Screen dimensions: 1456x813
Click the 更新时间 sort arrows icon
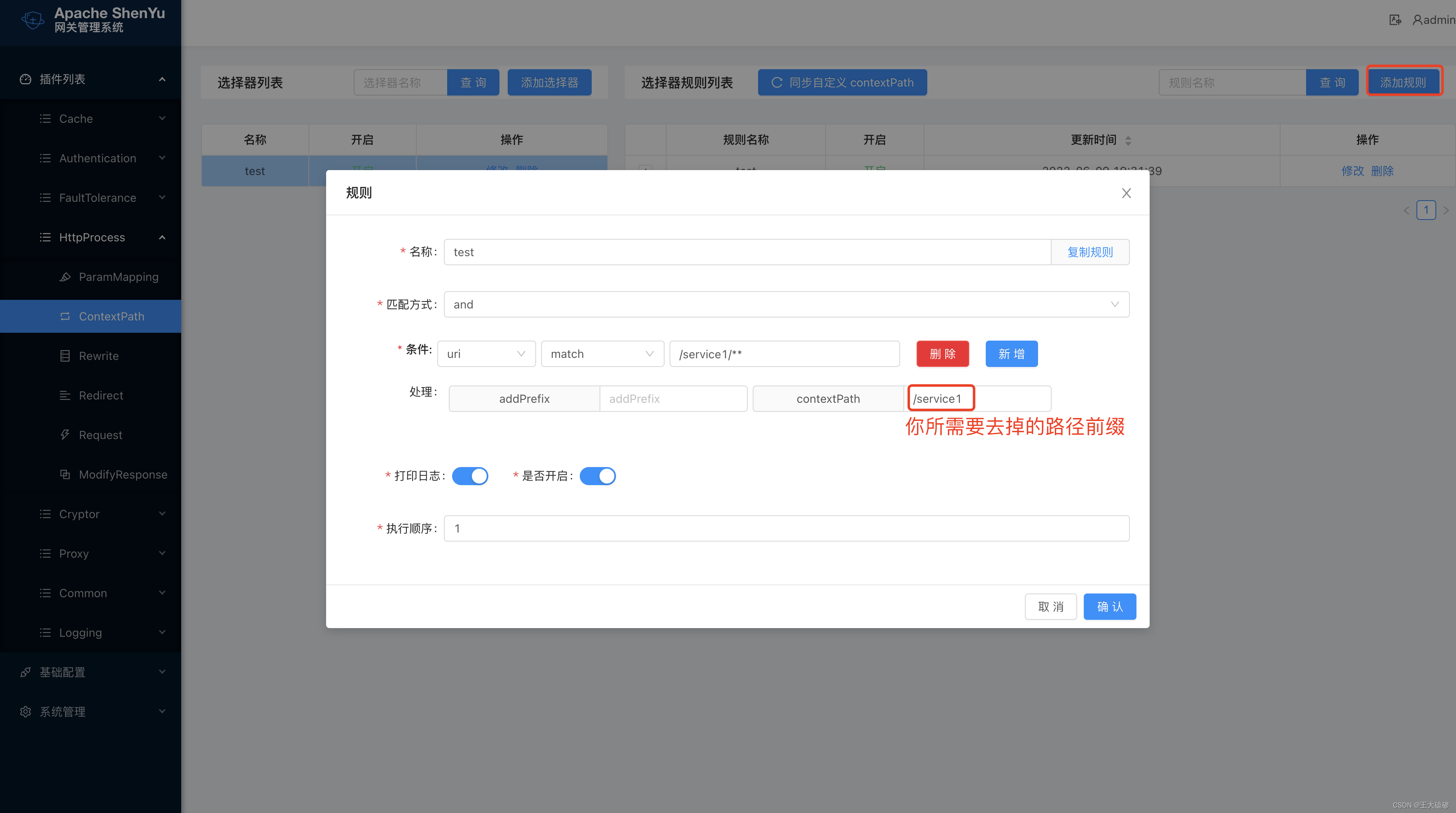[x=1128, y=141]
